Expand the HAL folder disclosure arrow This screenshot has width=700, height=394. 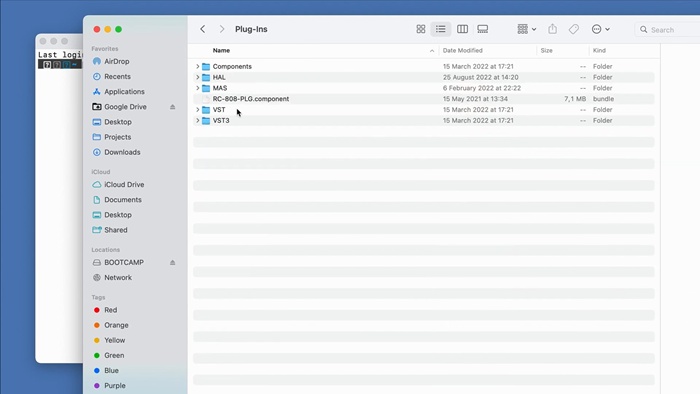point(198,77)
